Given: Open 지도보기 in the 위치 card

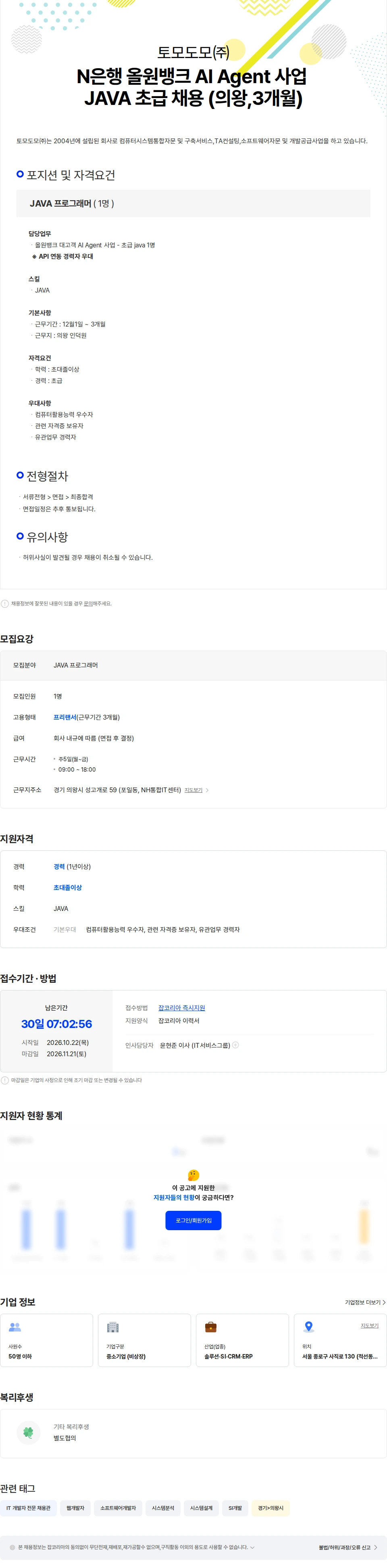Looking at the screenshot, I should point(369,1326).
